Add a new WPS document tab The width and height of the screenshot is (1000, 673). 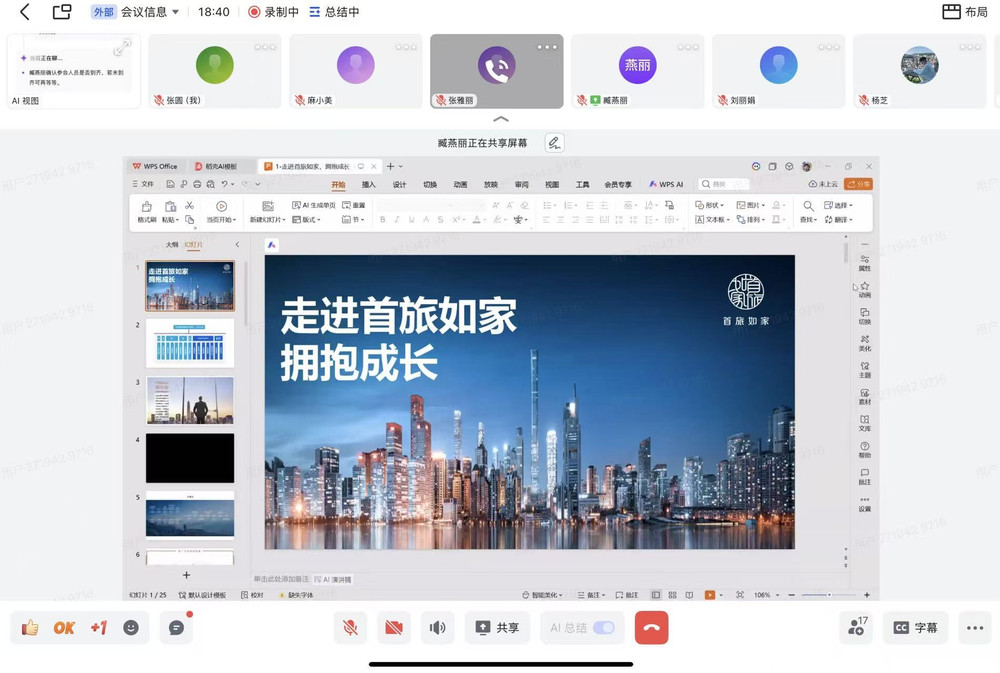[x=390, y=166]
